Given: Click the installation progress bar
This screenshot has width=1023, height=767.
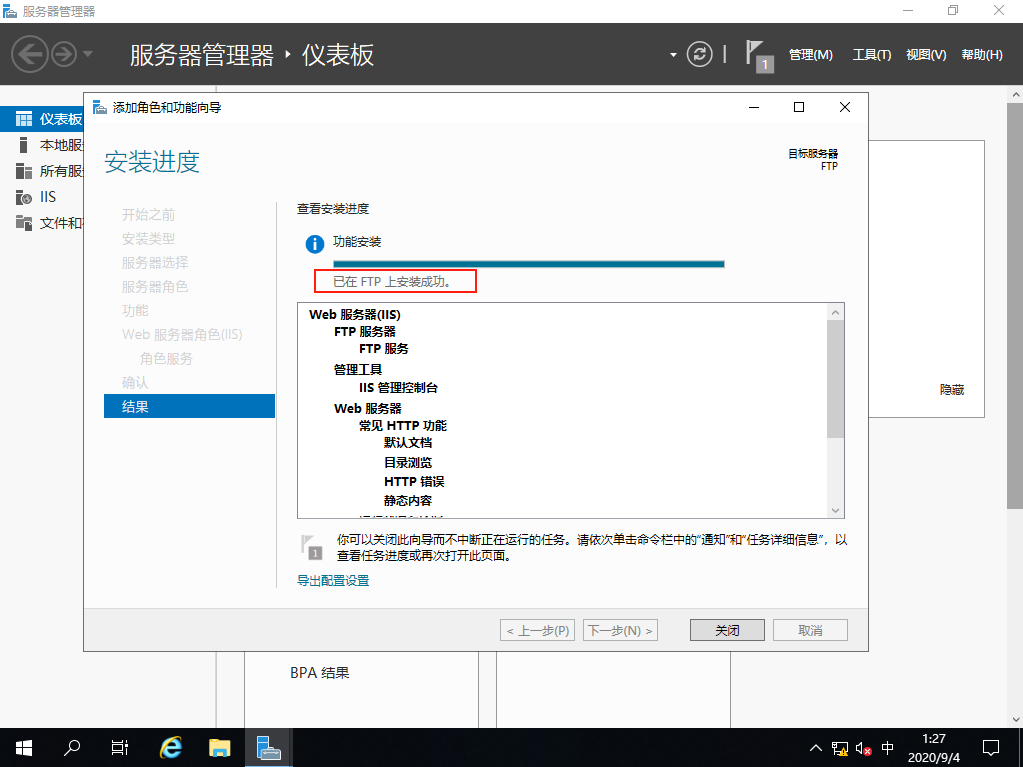Looking at the screenshot, I should [528, 264].
